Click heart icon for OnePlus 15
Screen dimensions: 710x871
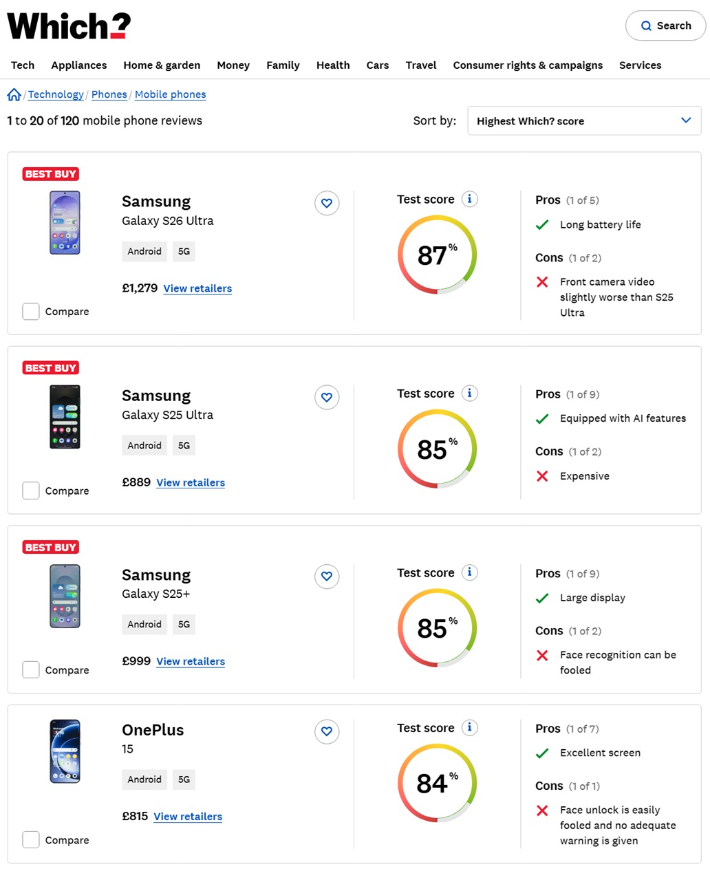325,731
